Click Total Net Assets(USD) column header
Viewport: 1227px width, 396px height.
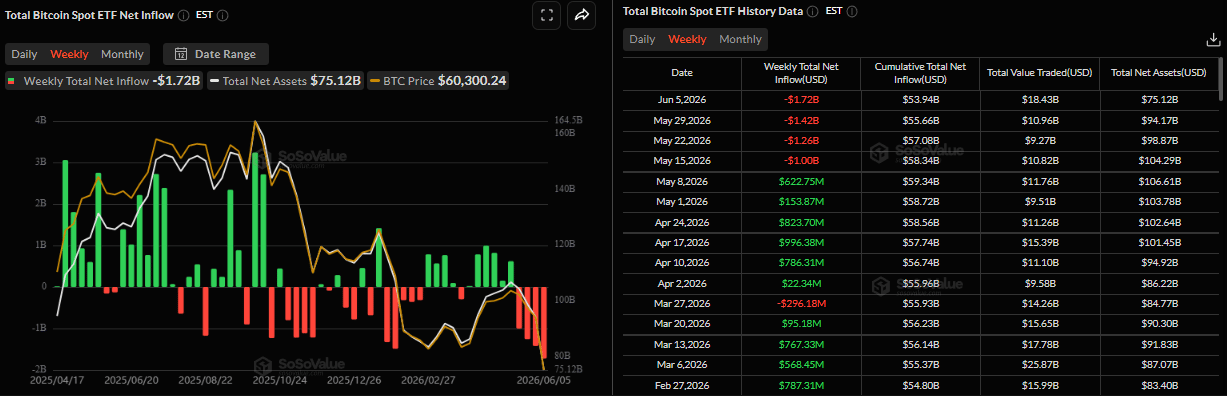(x=1158, y=73)
